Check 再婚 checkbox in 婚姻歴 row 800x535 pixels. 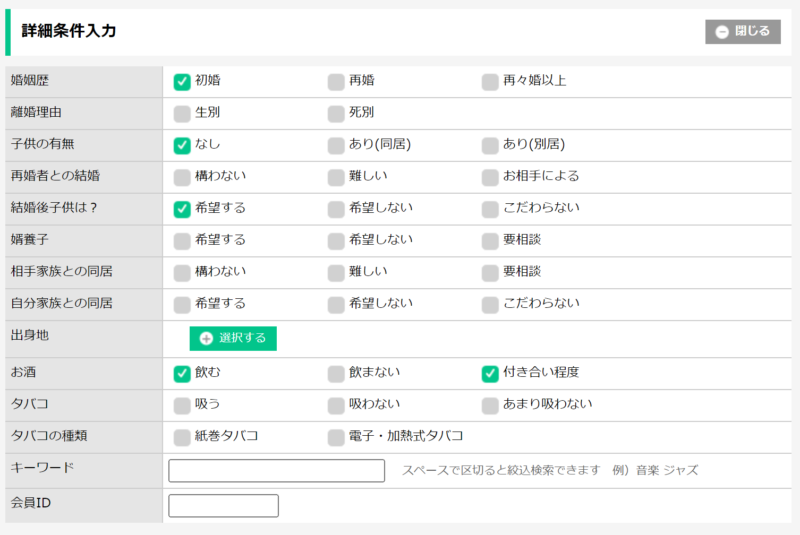[336, 82]
